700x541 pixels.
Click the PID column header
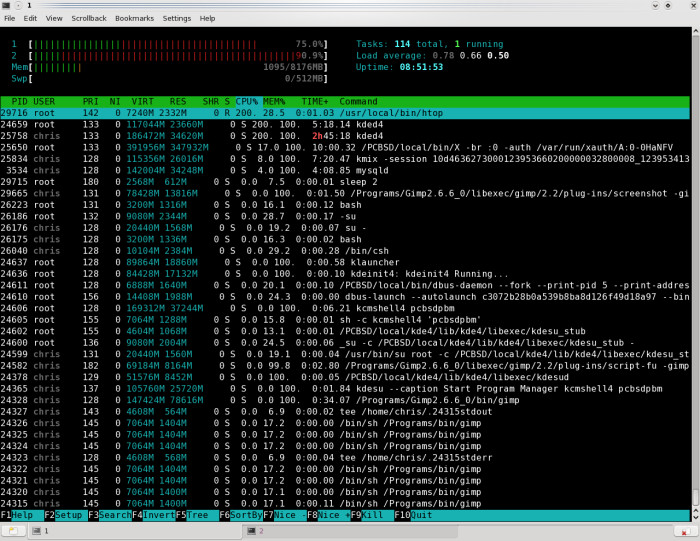pos(19,101)
